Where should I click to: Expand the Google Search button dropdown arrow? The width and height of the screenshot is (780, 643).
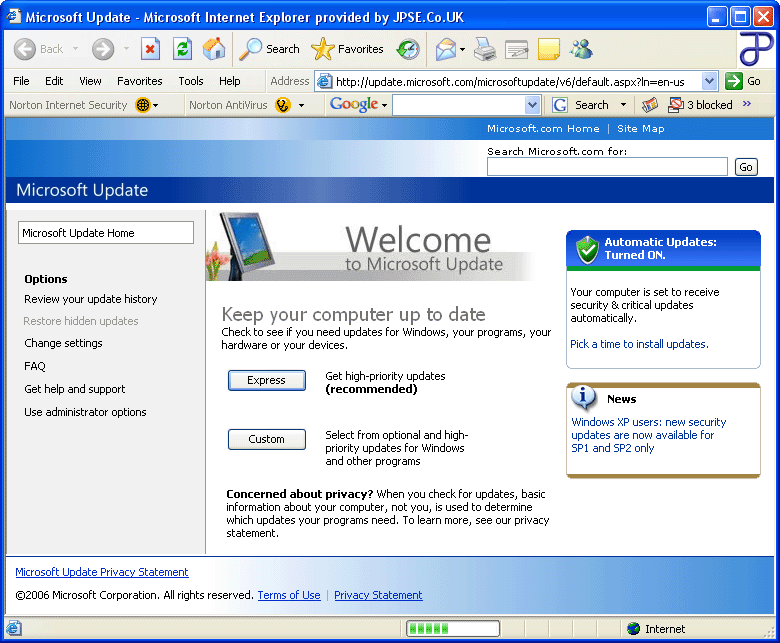[x=623, y=105]
